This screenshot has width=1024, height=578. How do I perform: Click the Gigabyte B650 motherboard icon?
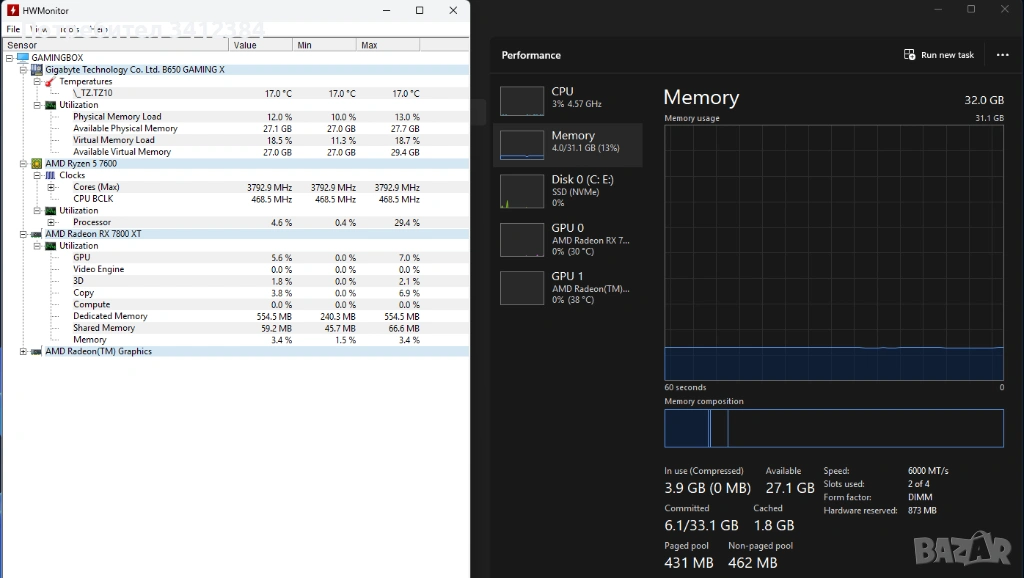click(37, 70)
